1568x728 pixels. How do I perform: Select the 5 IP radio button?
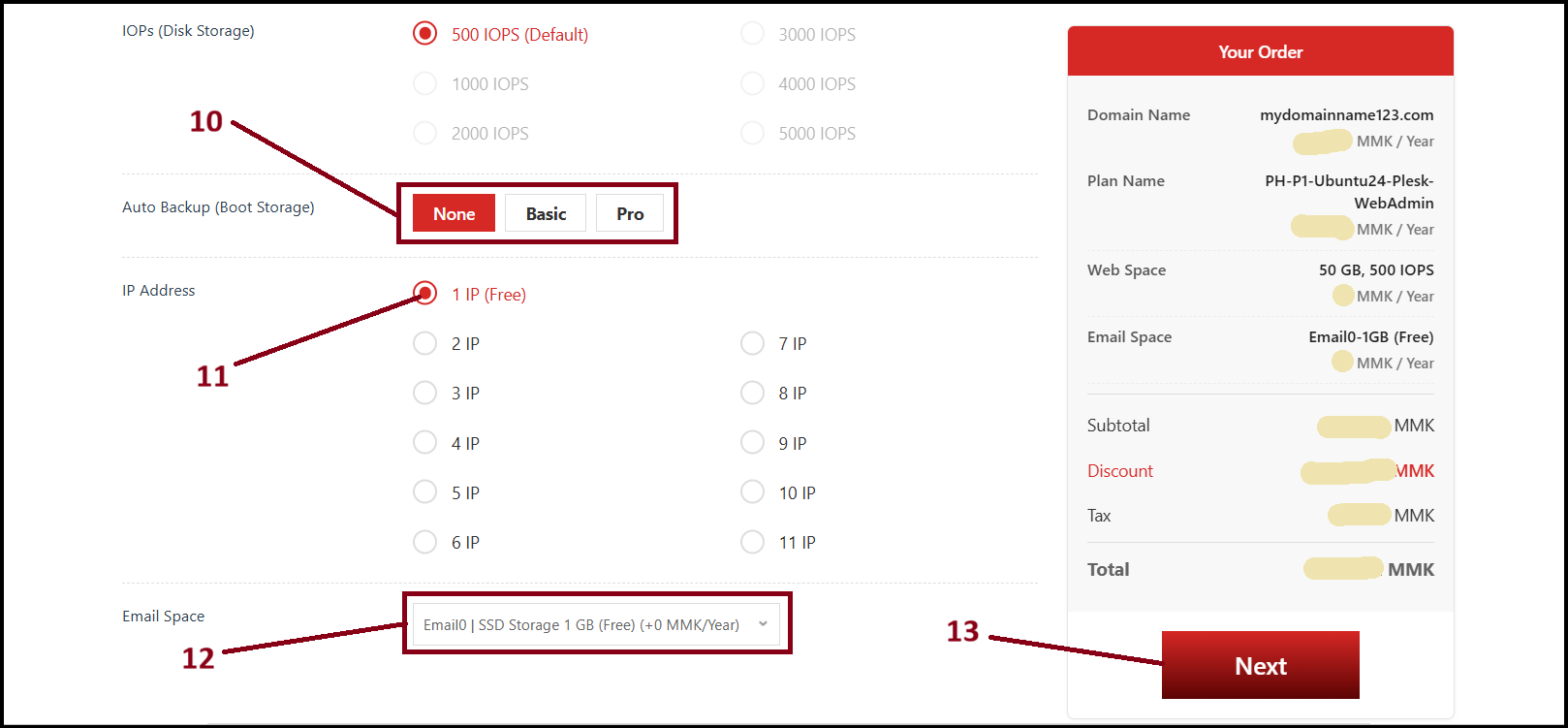424,491
